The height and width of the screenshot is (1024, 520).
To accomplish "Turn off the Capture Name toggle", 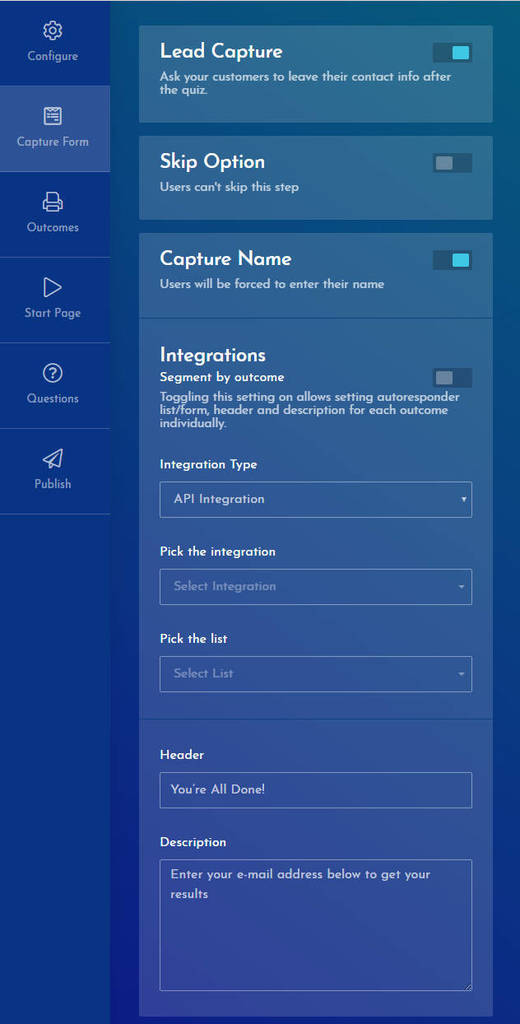I will coord(452,261).
